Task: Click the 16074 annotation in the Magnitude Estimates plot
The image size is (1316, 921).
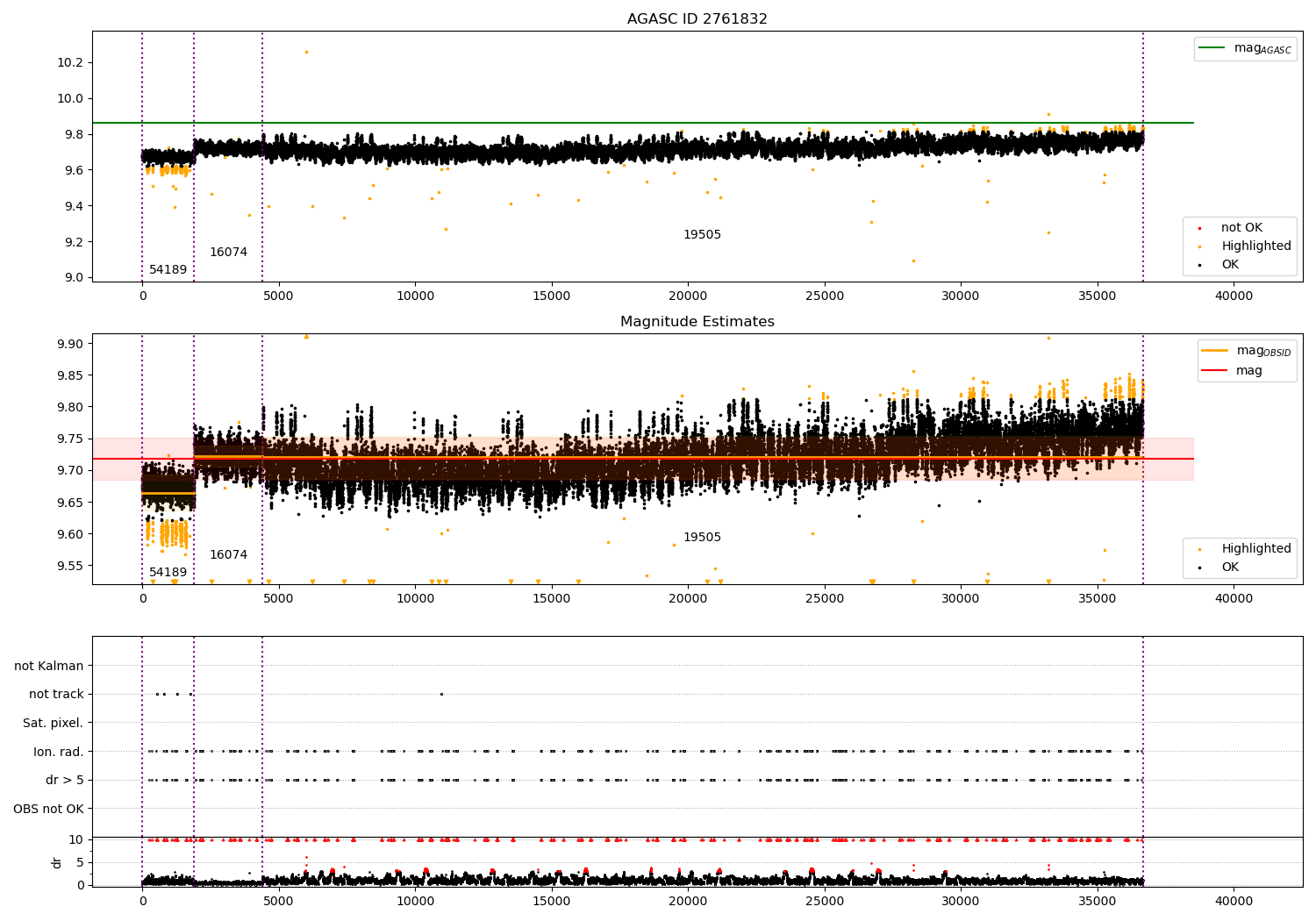Action: click(228, 554)
